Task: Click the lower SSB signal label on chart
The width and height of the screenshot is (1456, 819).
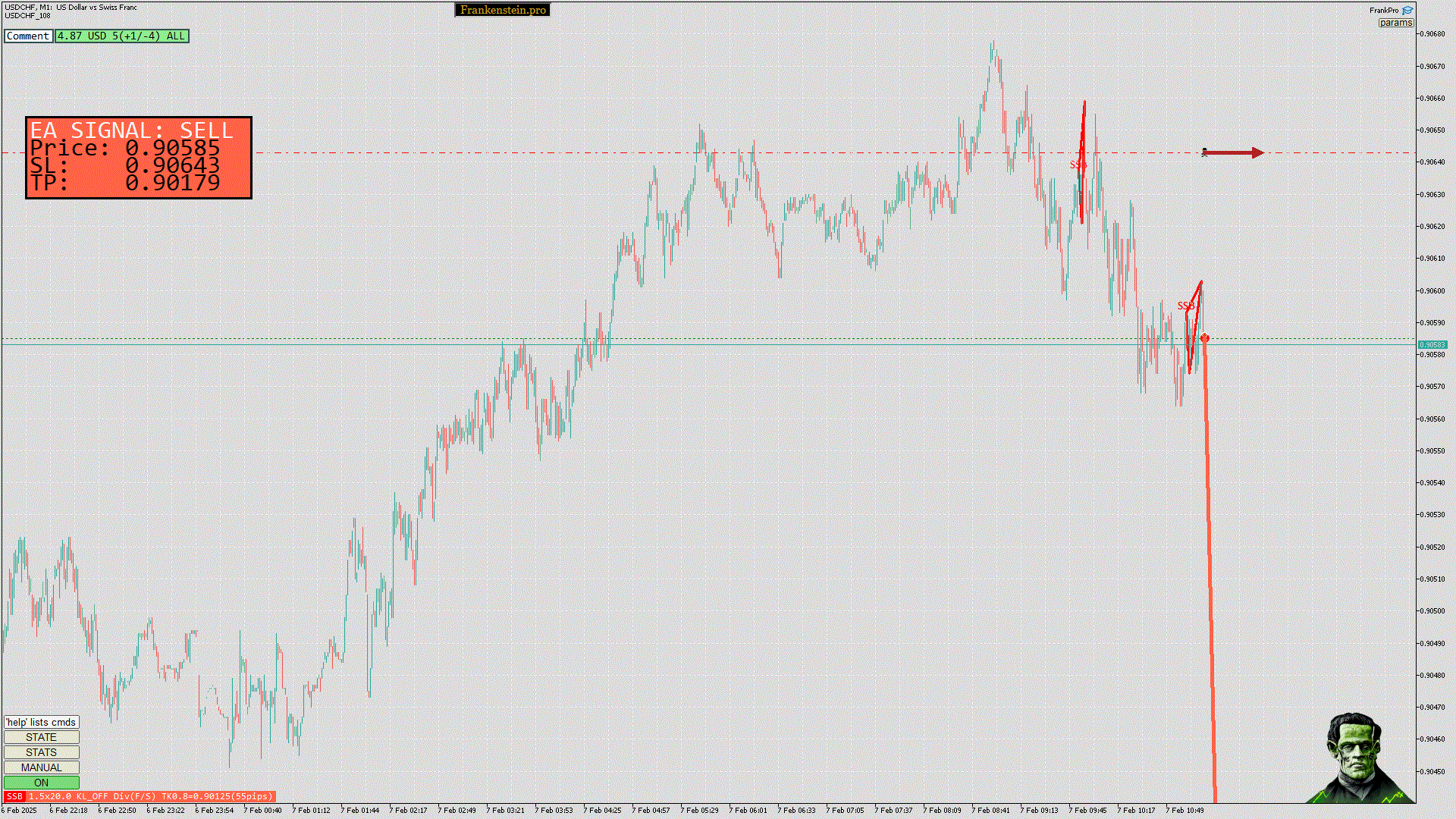Action: [1185, 306]
